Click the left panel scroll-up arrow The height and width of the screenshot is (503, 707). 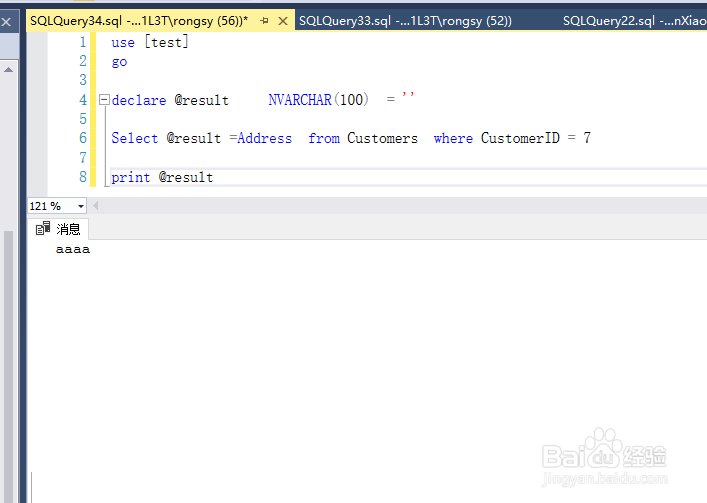[8, 69]
